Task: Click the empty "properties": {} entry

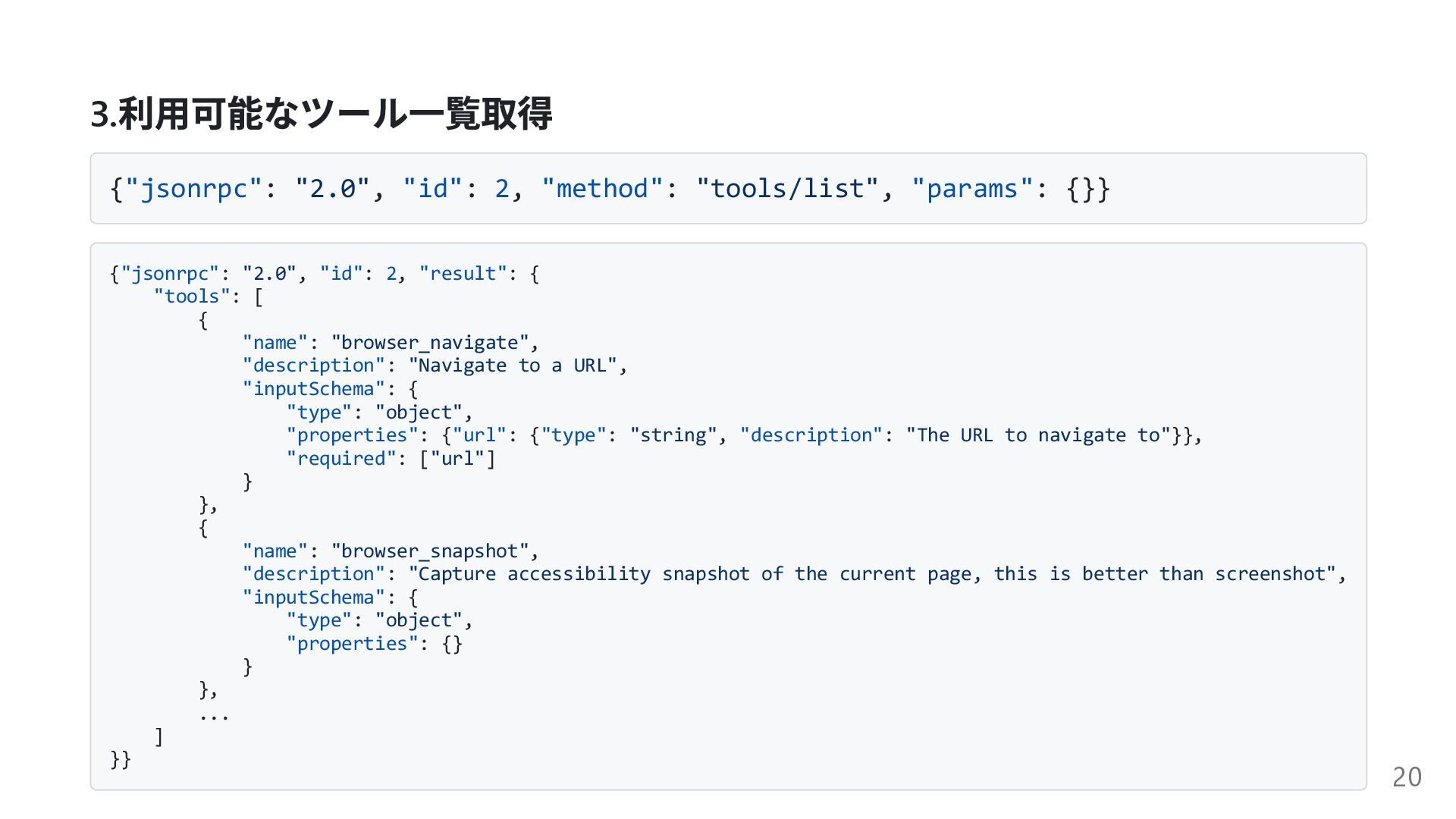Action: (375, 644)
